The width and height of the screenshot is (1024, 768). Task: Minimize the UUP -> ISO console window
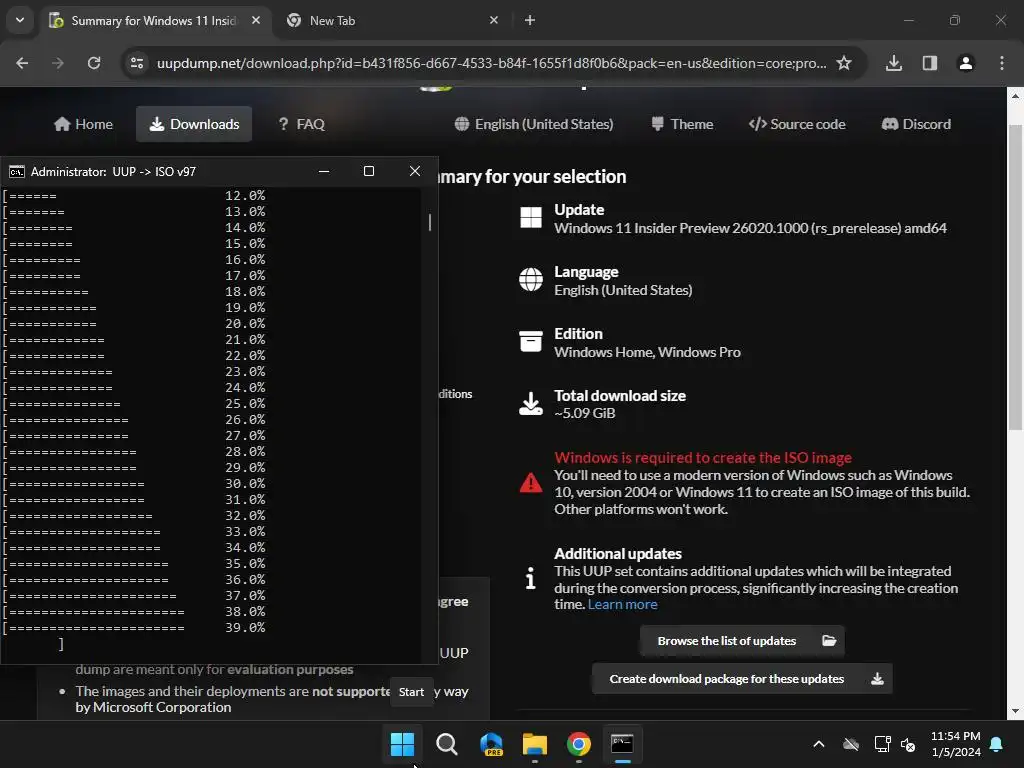[x=324, y=171]
